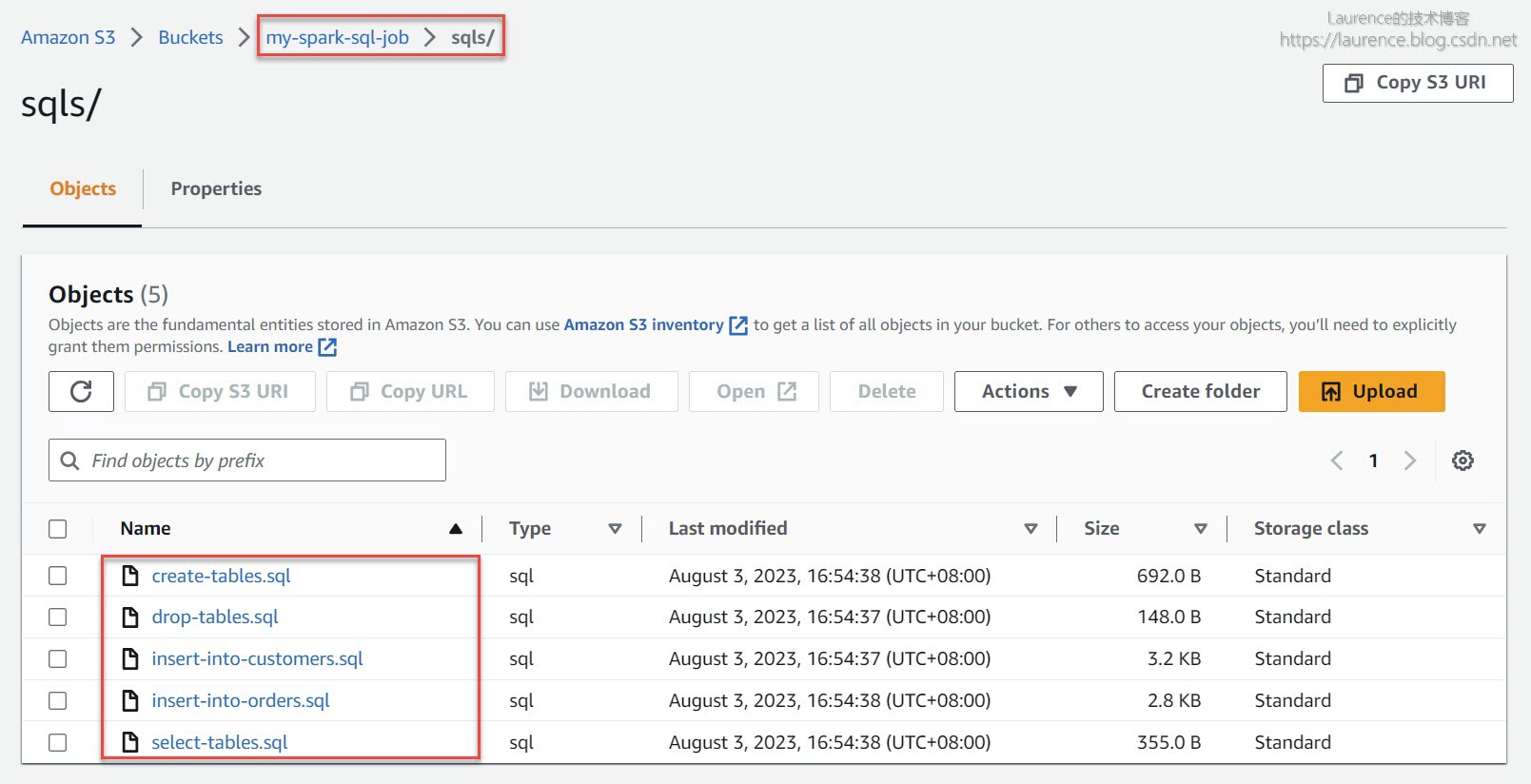
Task: Go to the next page arrow
Action: [x=1410, y=461]
